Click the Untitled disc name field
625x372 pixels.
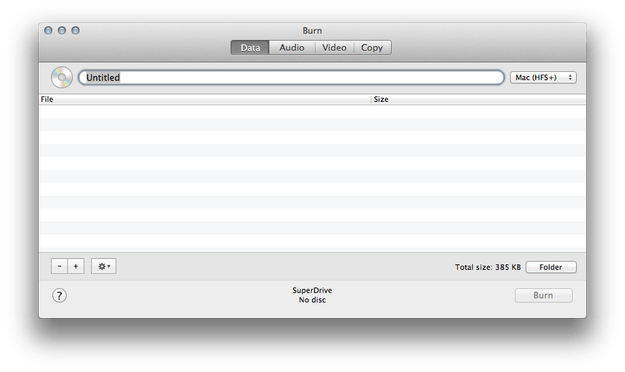(x=291, y=77)
